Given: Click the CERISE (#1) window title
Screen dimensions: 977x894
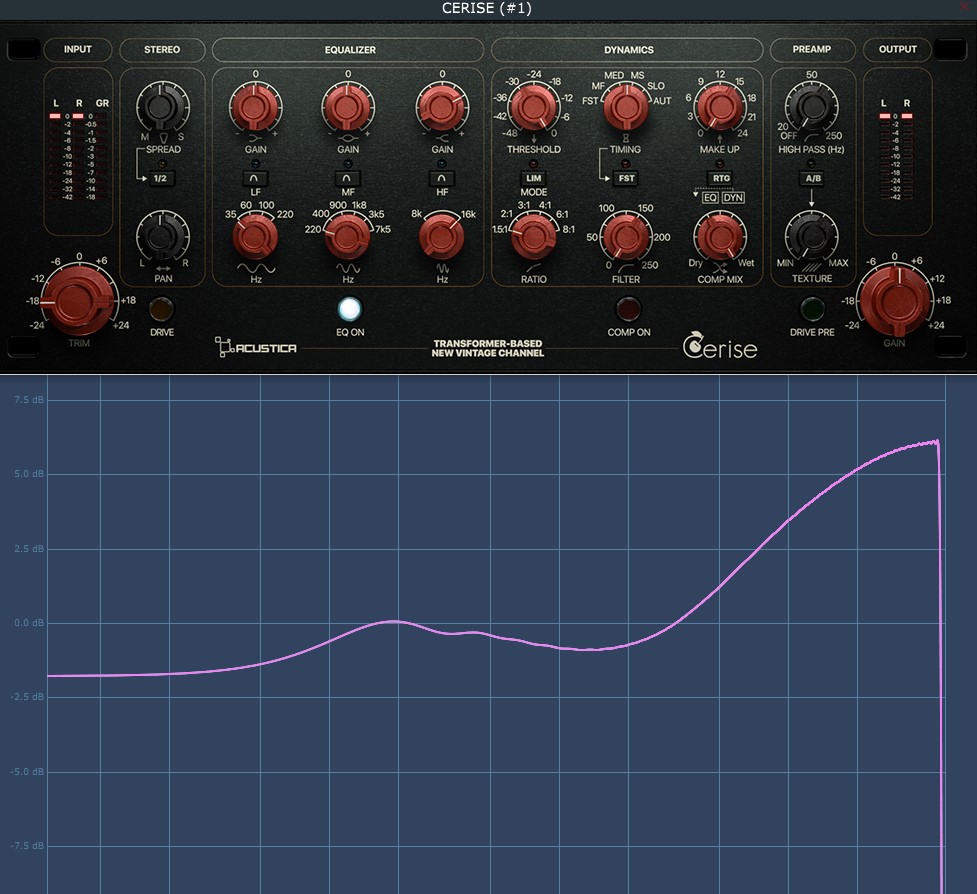Looking at the screenshot, I should 487,8.
